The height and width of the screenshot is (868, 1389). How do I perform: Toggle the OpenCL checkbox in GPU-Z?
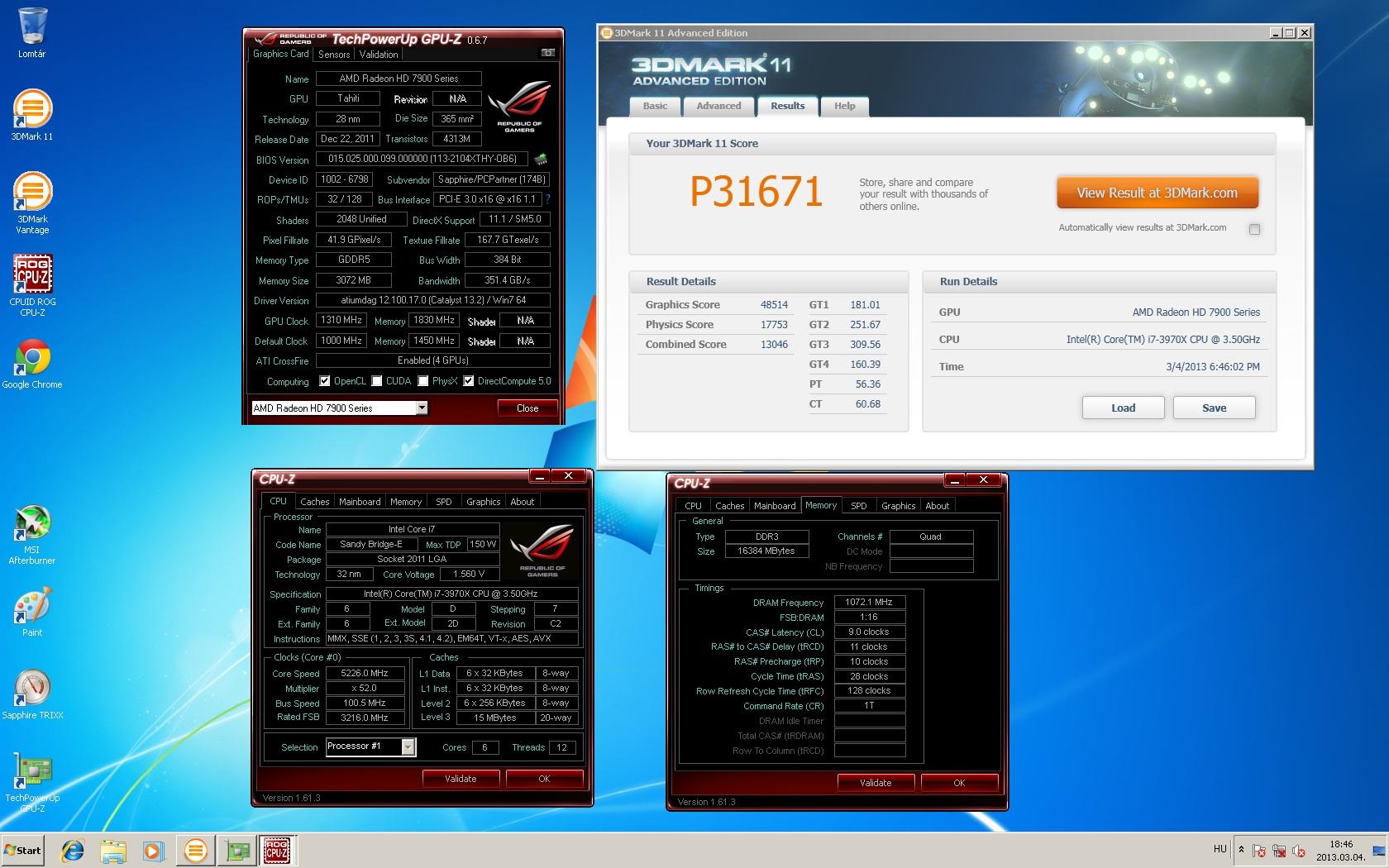pyautogui.click(x=326, y=381)
